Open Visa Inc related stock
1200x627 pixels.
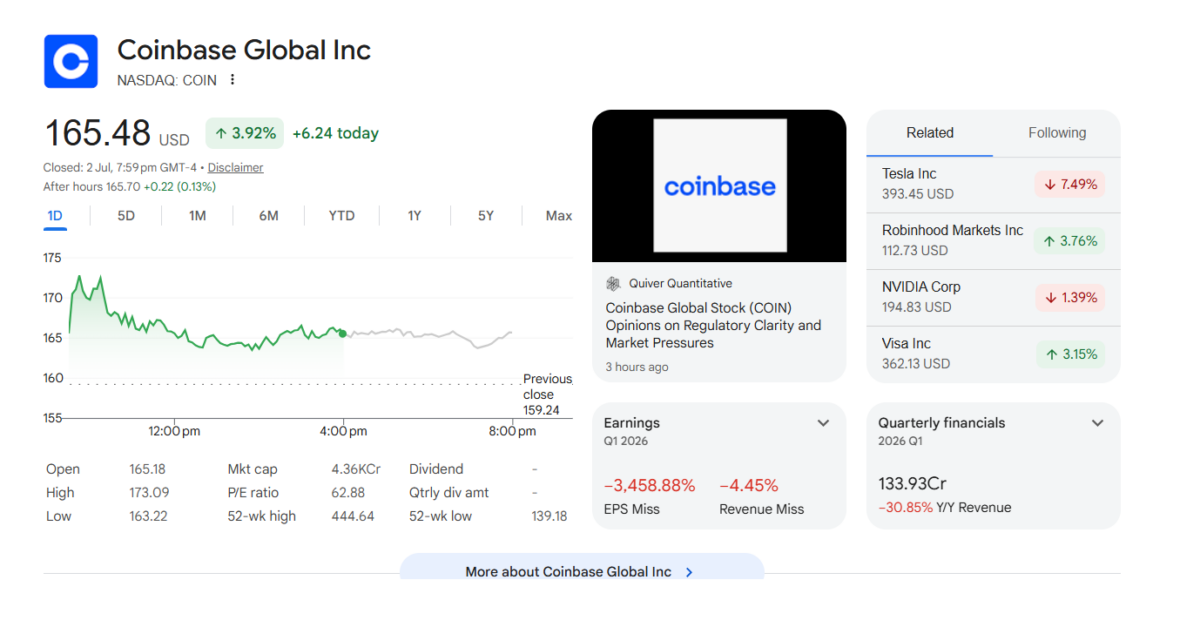993,353
